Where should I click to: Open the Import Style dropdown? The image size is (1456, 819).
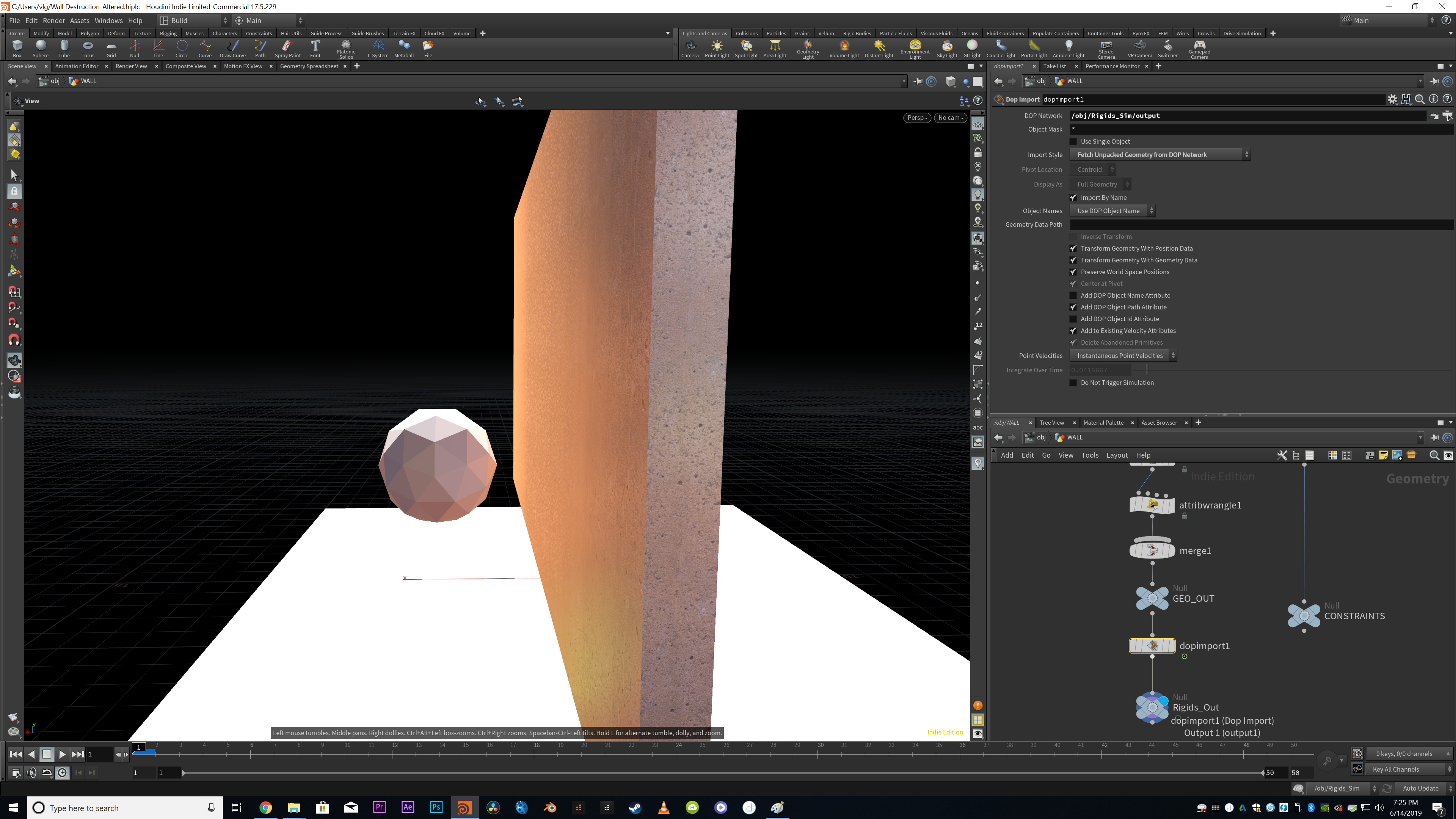pyautogui.click(x=1160, y=154)
